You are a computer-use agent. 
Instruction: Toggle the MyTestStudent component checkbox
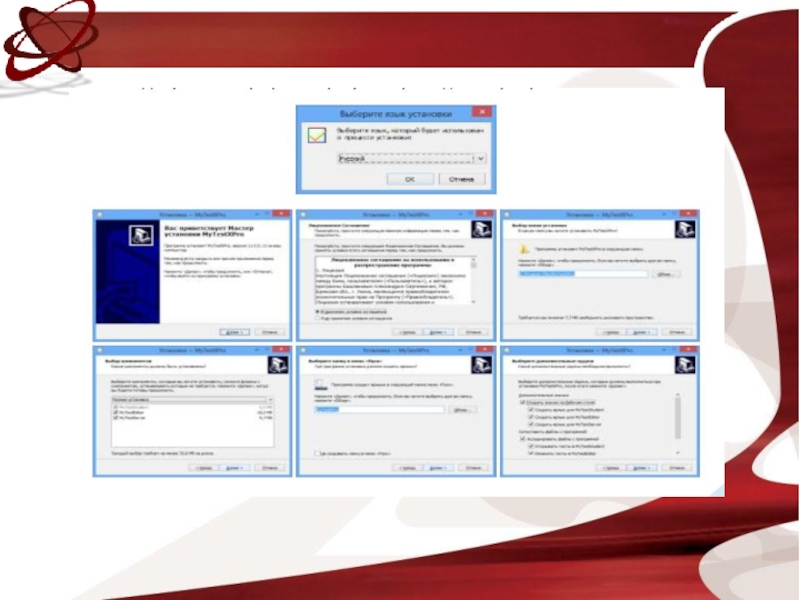116,407
